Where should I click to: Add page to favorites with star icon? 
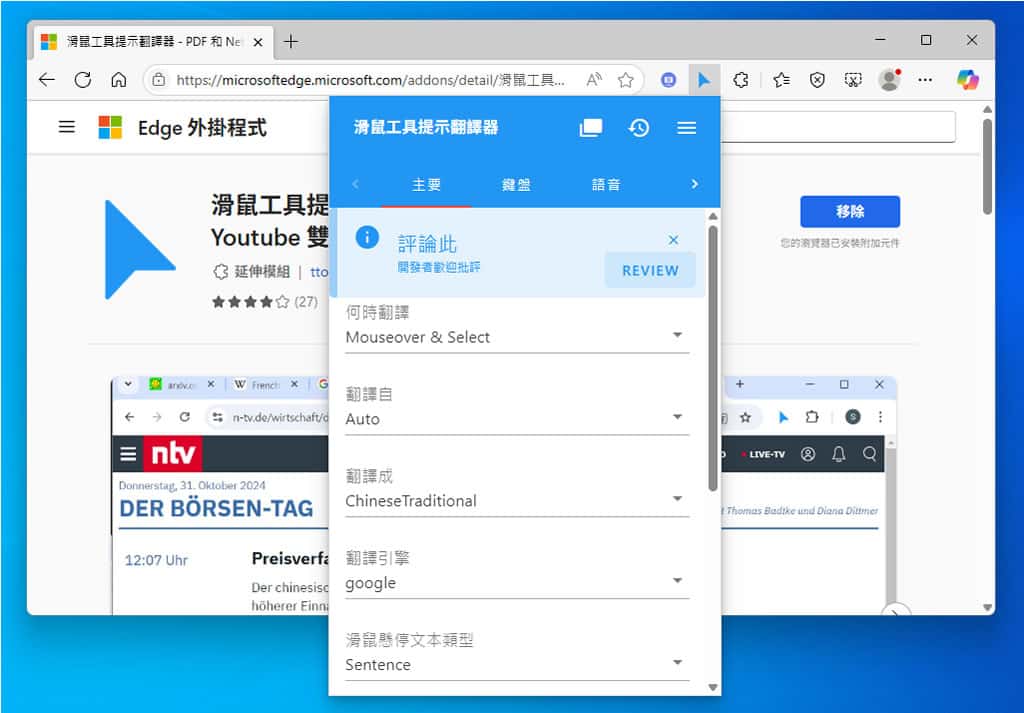tap(626, 80)
